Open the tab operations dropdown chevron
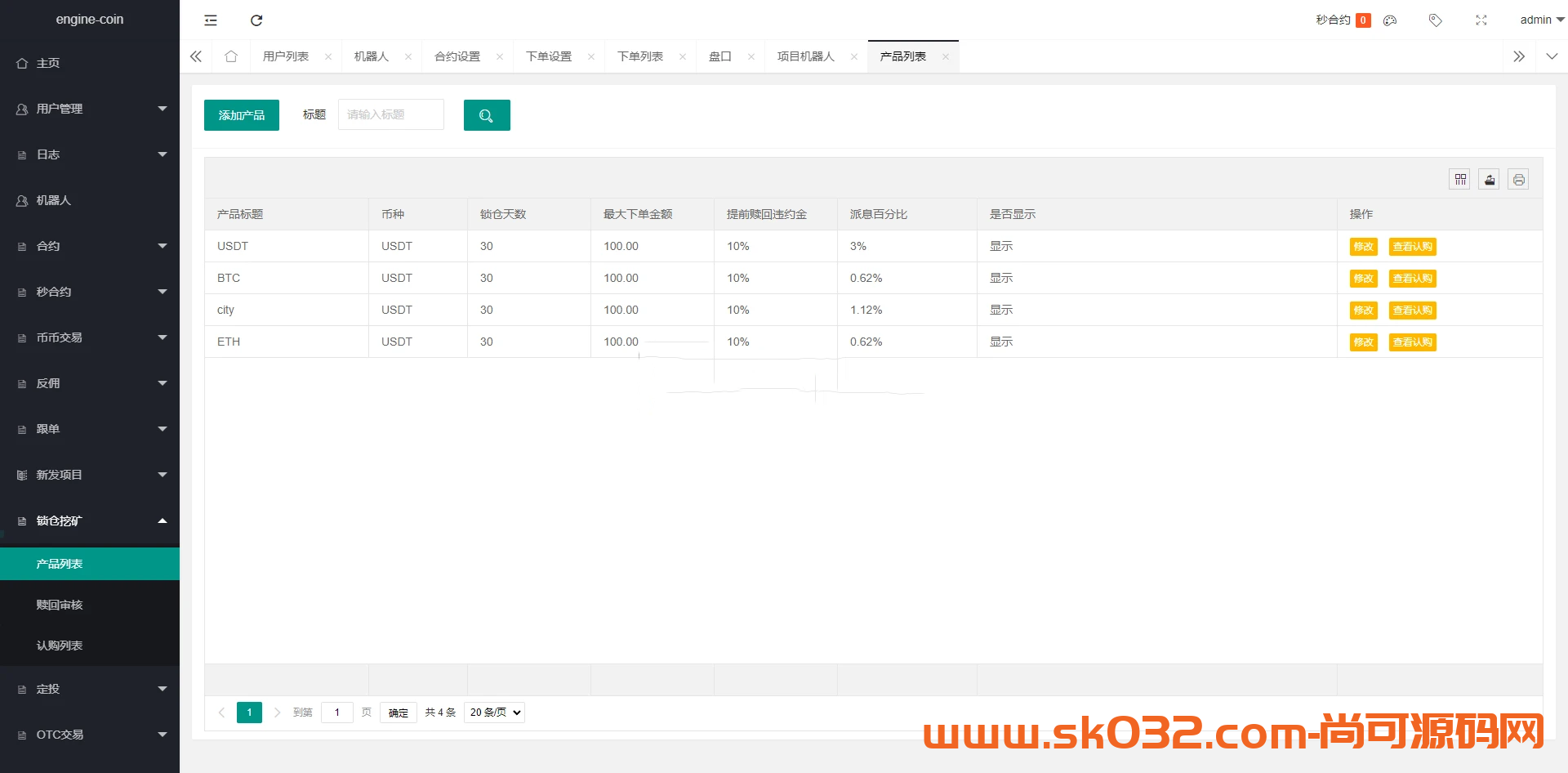The image size is (1568, 773). tap(1552, 56)
